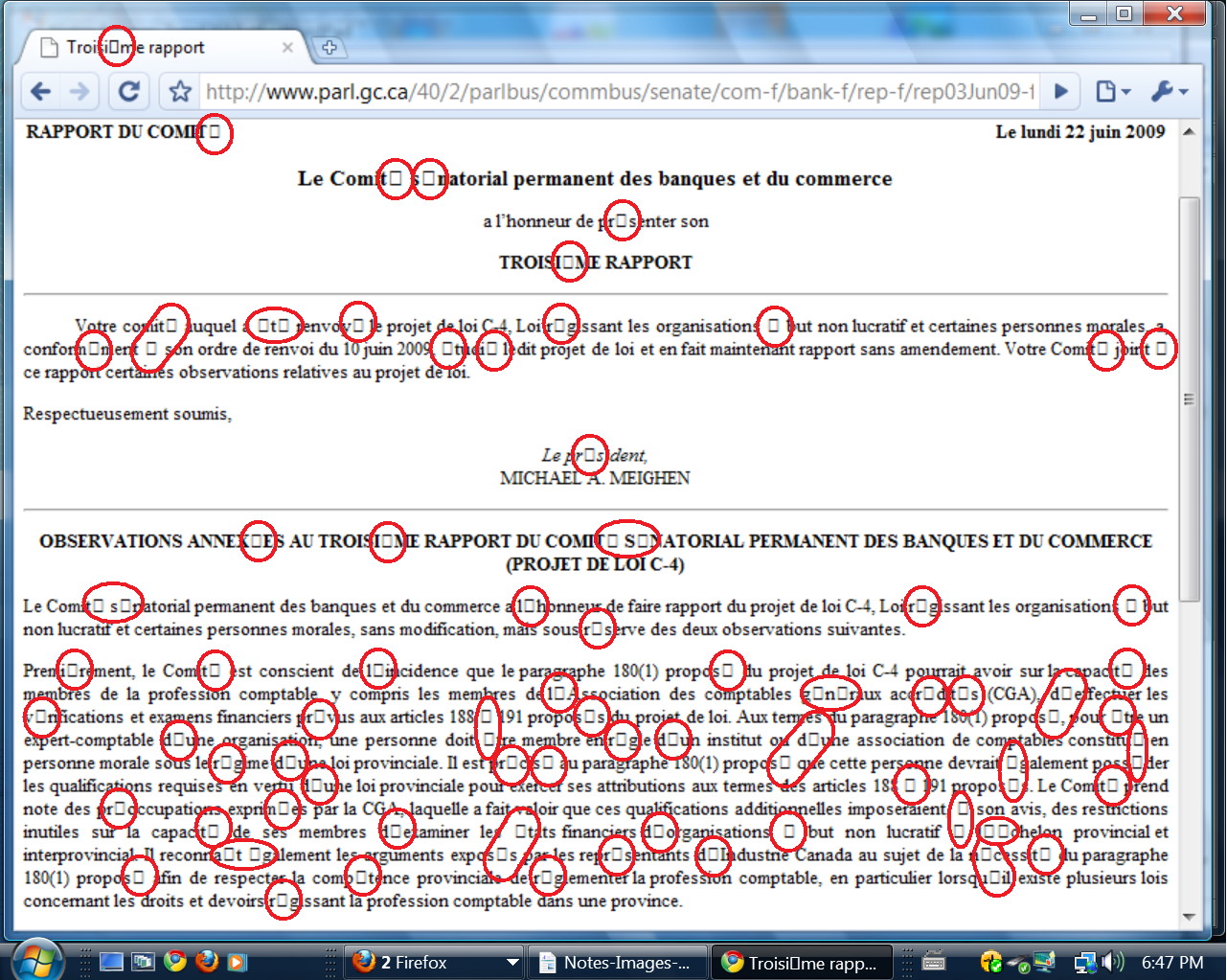Click the vertical scrollbar thumb
Screen dimensions: 1227x980
(1189, 399)
